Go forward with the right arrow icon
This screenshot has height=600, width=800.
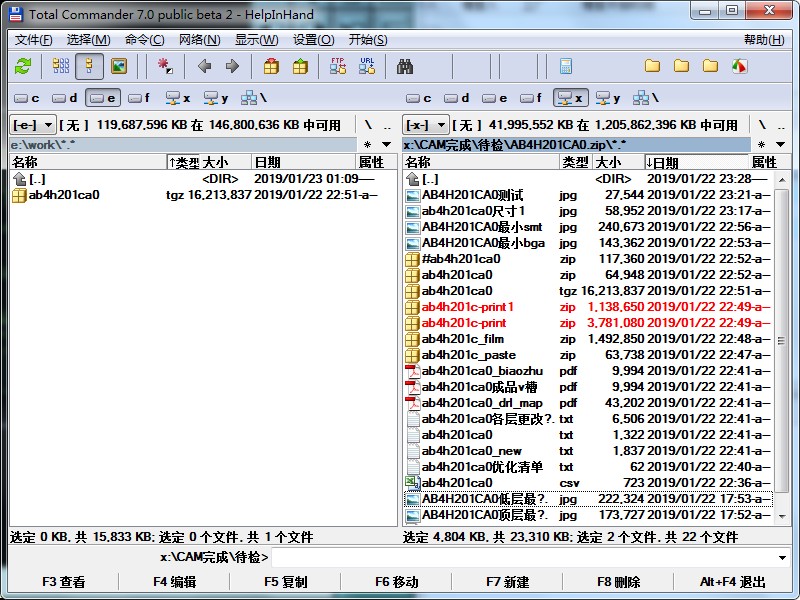pos(232,66)
